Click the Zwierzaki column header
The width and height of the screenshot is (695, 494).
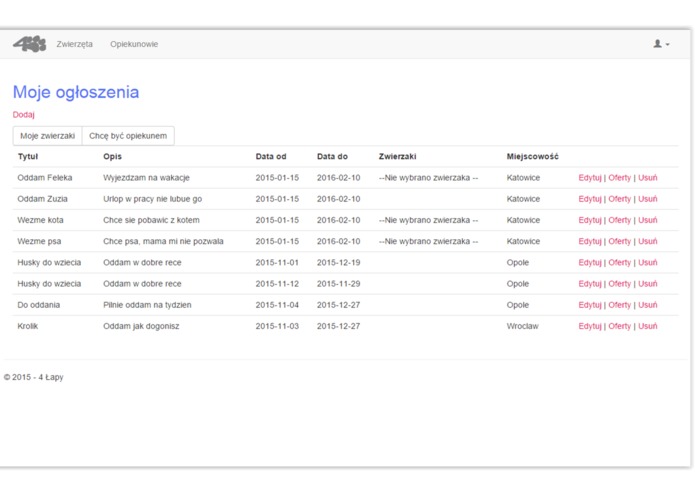click(x=397, y=156)
